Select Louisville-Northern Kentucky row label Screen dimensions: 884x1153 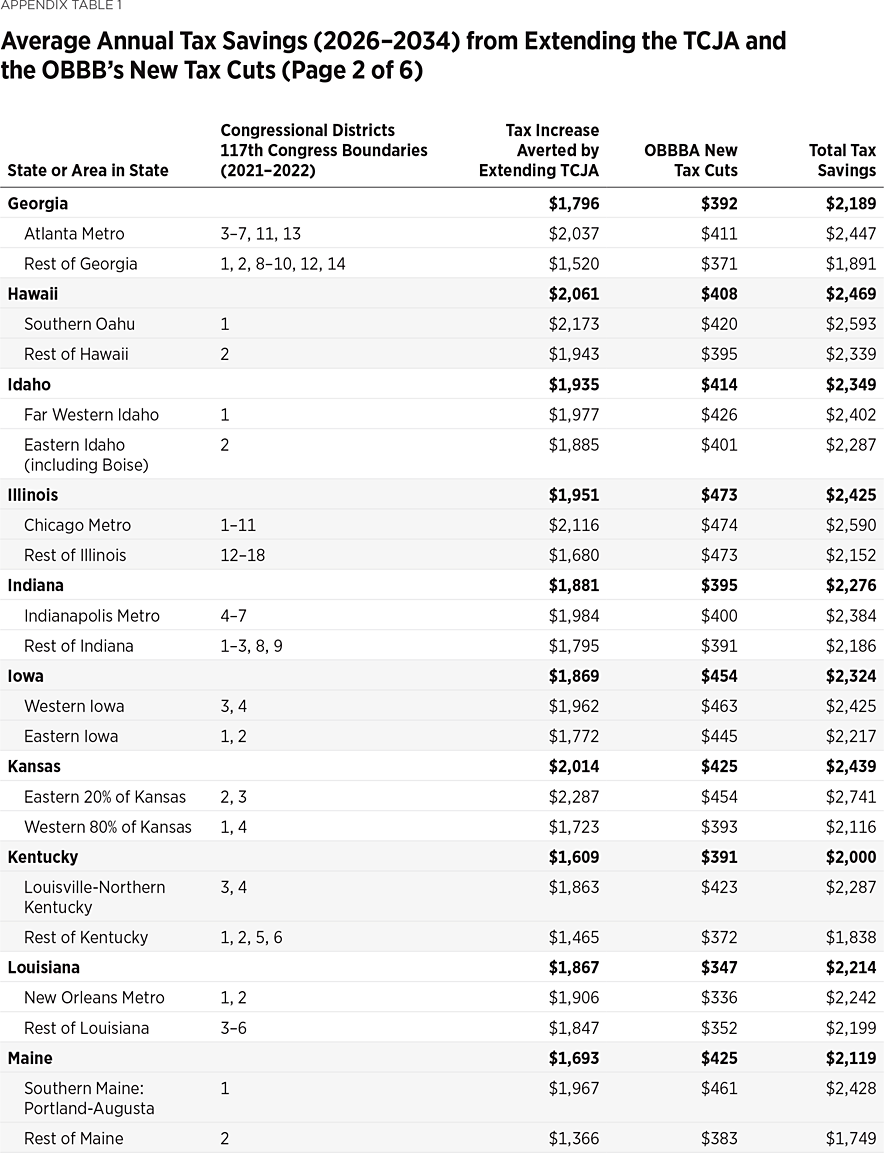(x=94, y=897)
